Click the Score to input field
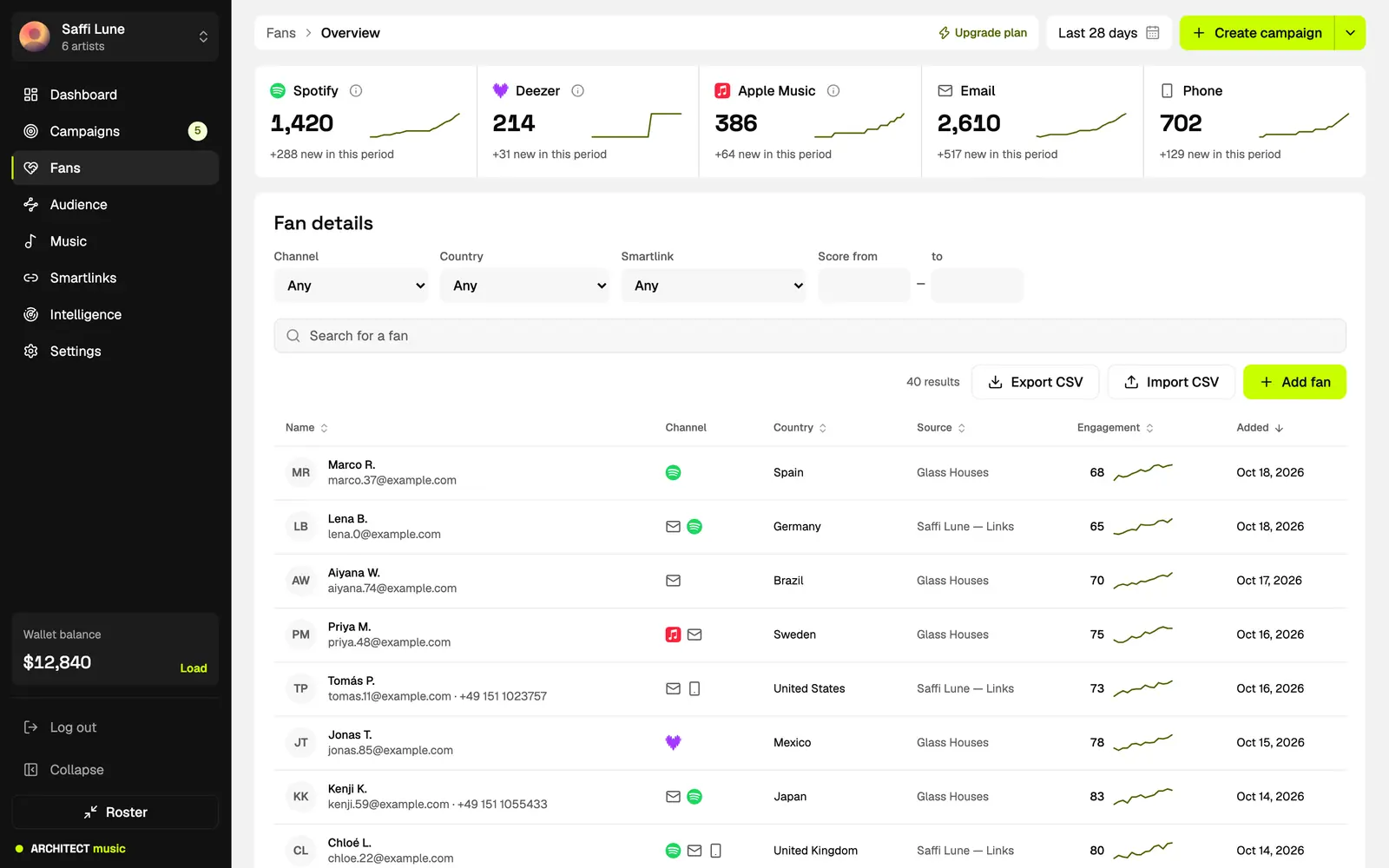 [x=978, y=286]
